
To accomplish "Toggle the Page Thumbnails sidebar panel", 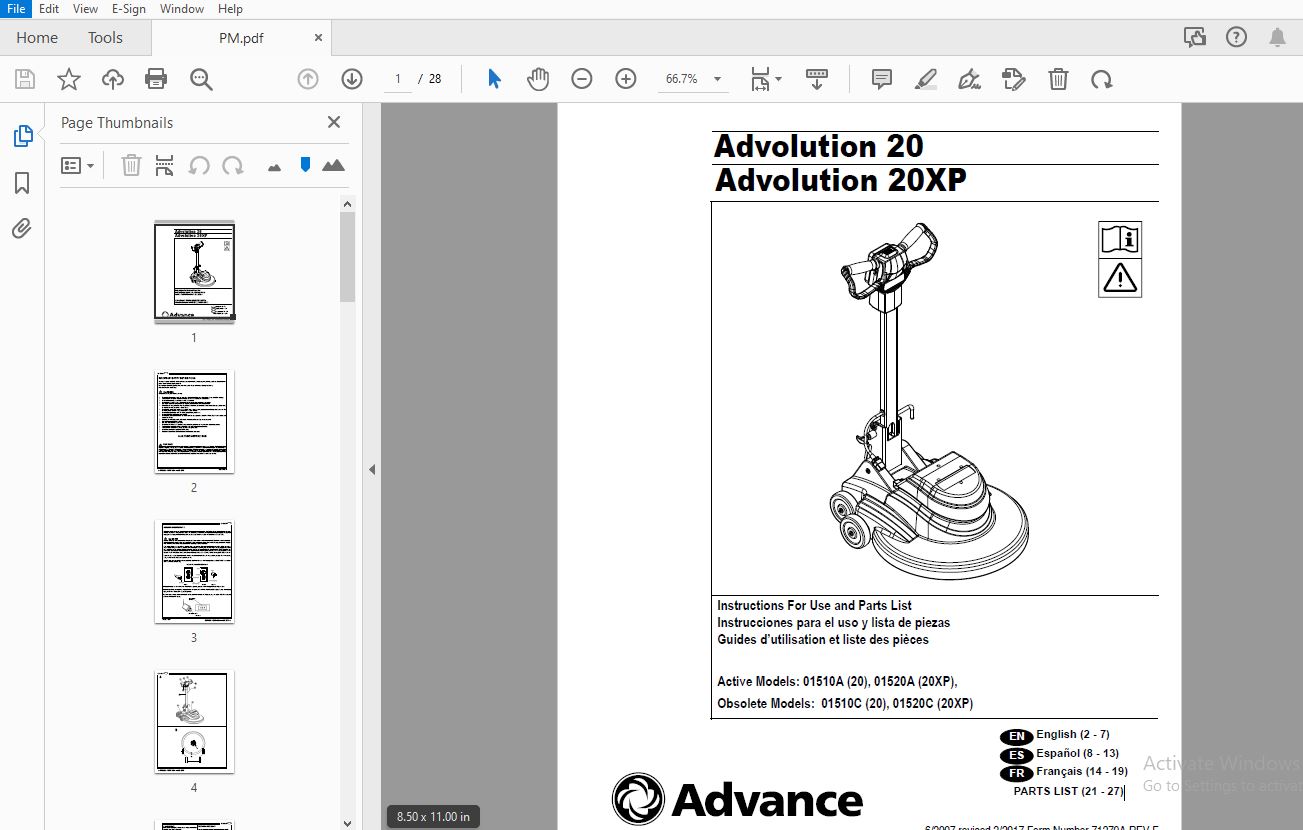I will [22, 135].
